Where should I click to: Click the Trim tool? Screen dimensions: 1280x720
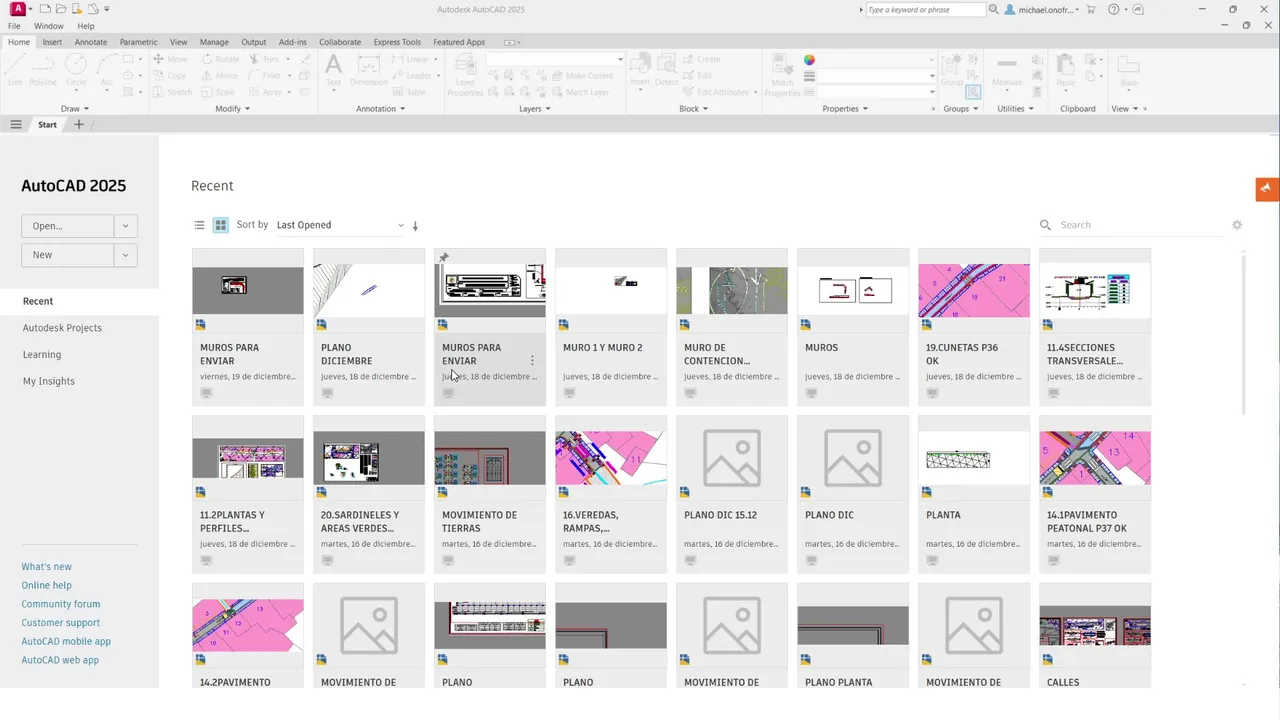(266, 59)
